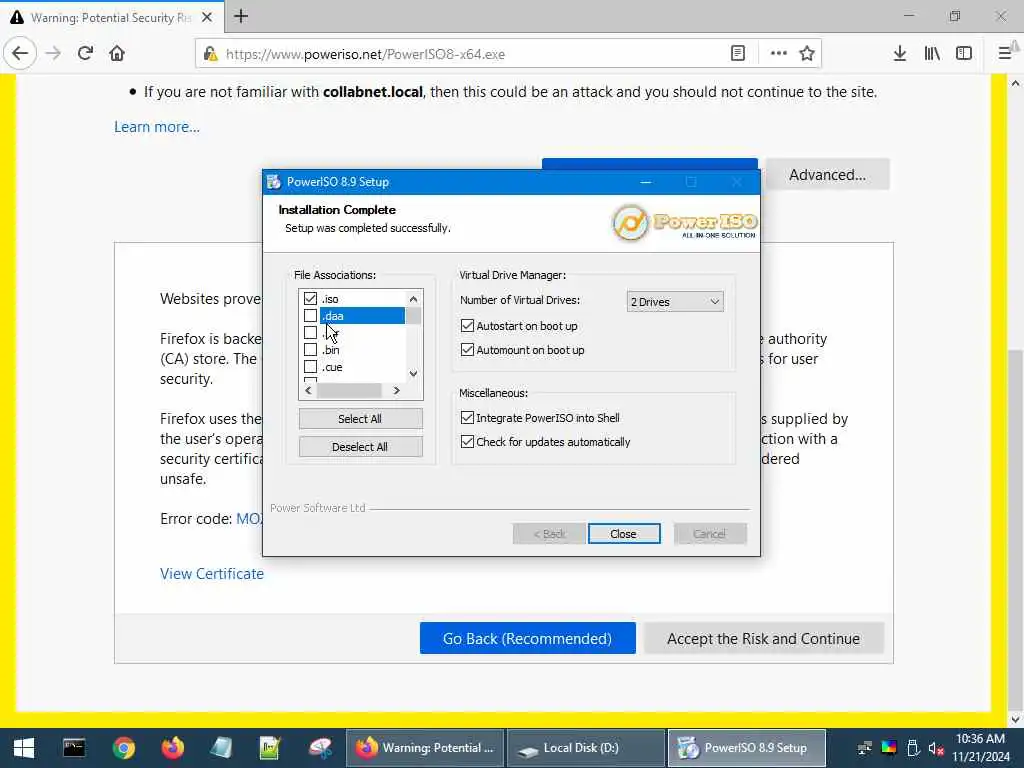Open the green notepad app on taskbar

pyautogui.click(x=270, y=748)
